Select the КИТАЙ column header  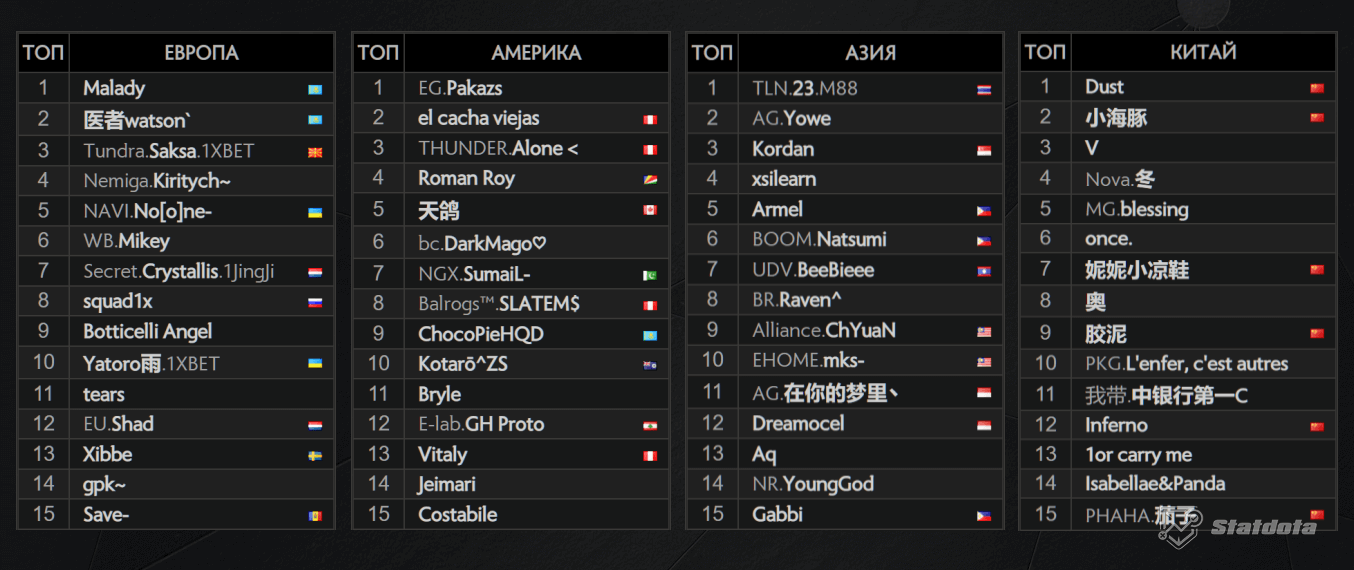coord(1203,53)
